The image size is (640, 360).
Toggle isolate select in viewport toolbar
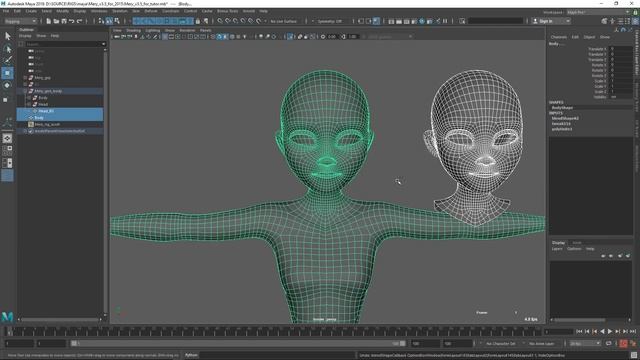click(x=290, y=37)
